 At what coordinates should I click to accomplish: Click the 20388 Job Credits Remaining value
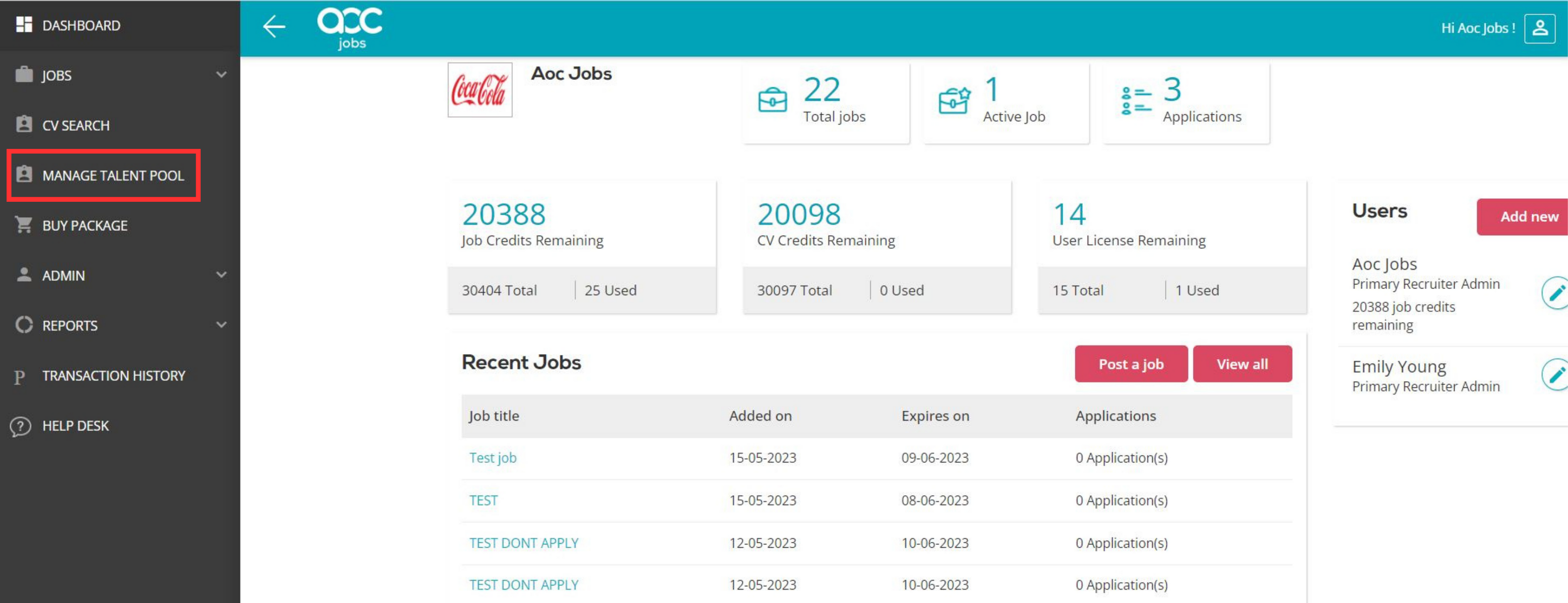coord(503,214)
